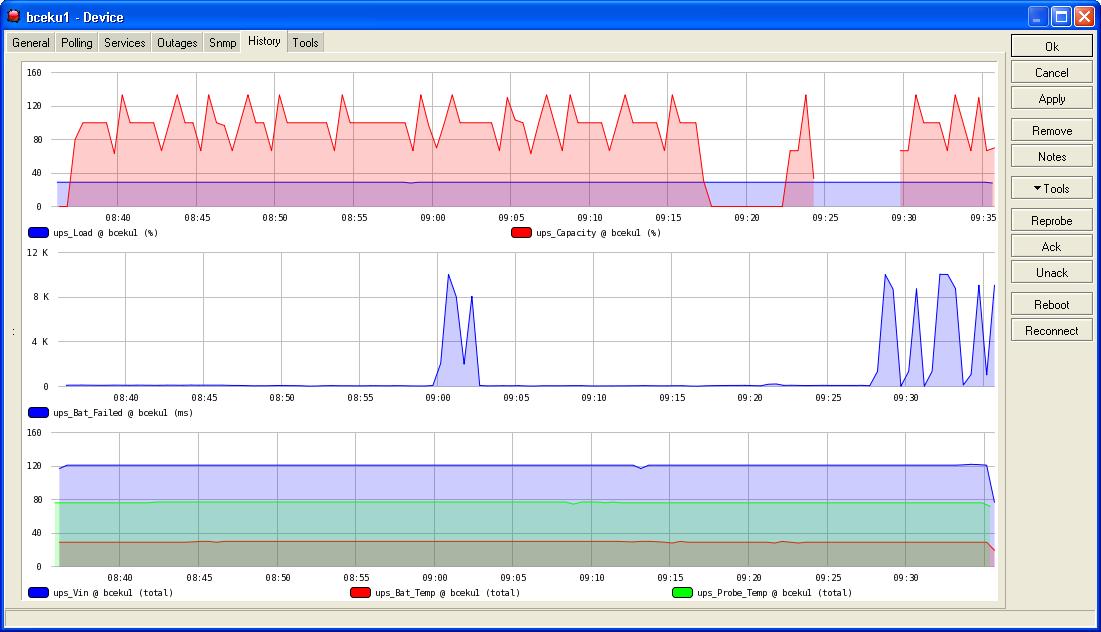Click the ups_Load @ bceku1 (%) label

[105, 232]
